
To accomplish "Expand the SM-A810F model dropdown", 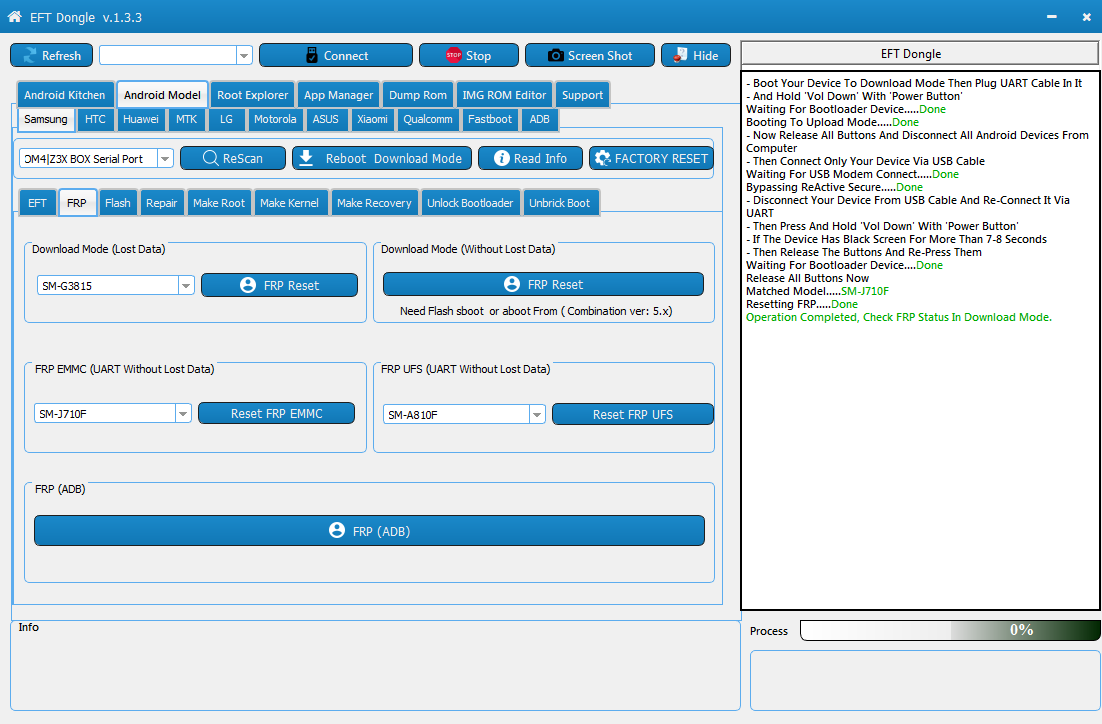I will click(x=537, y=415).
